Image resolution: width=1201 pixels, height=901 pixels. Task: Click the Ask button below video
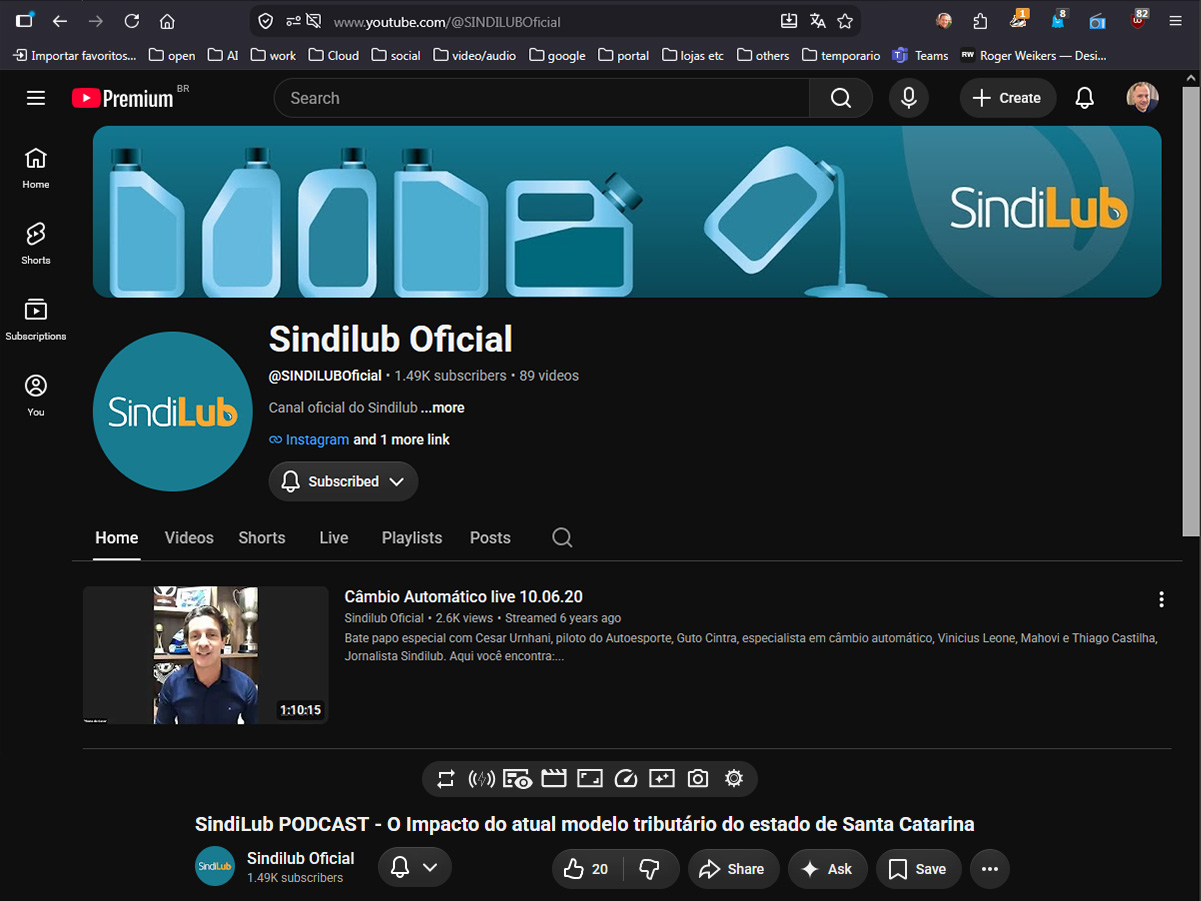tap(827, 869)
